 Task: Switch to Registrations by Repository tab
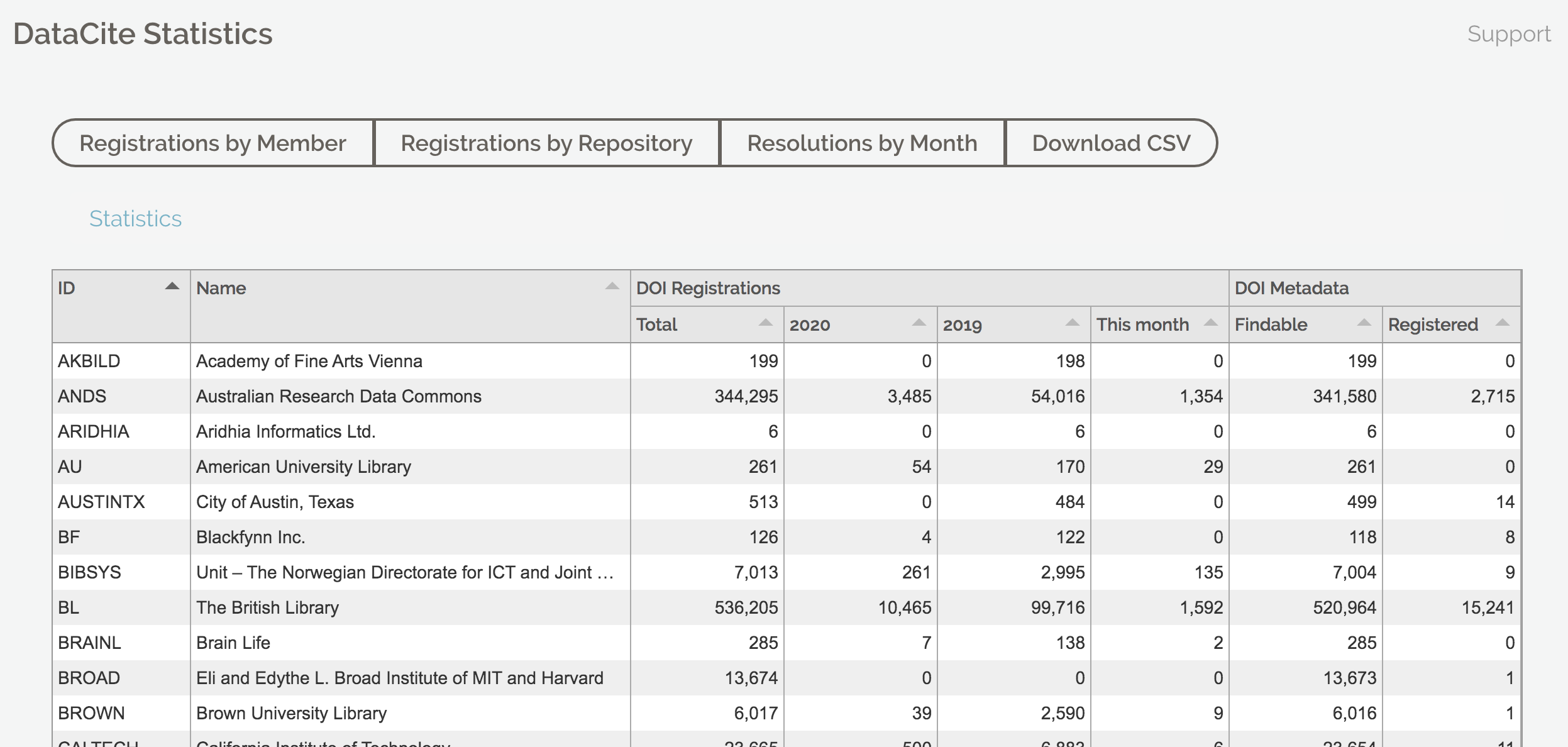tap(547, 143)
